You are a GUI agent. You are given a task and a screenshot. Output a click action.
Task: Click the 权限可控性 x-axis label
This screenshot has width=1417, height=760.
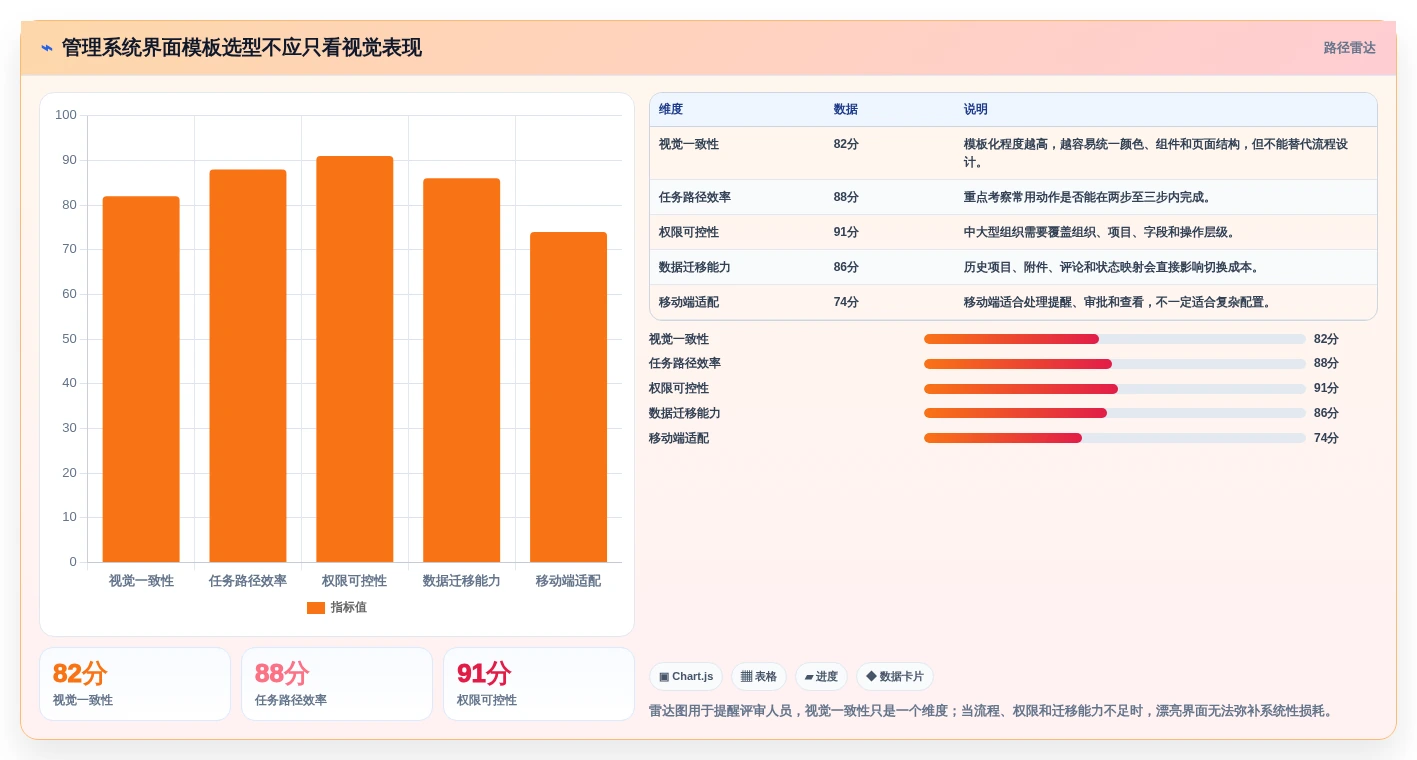(355, 581)
